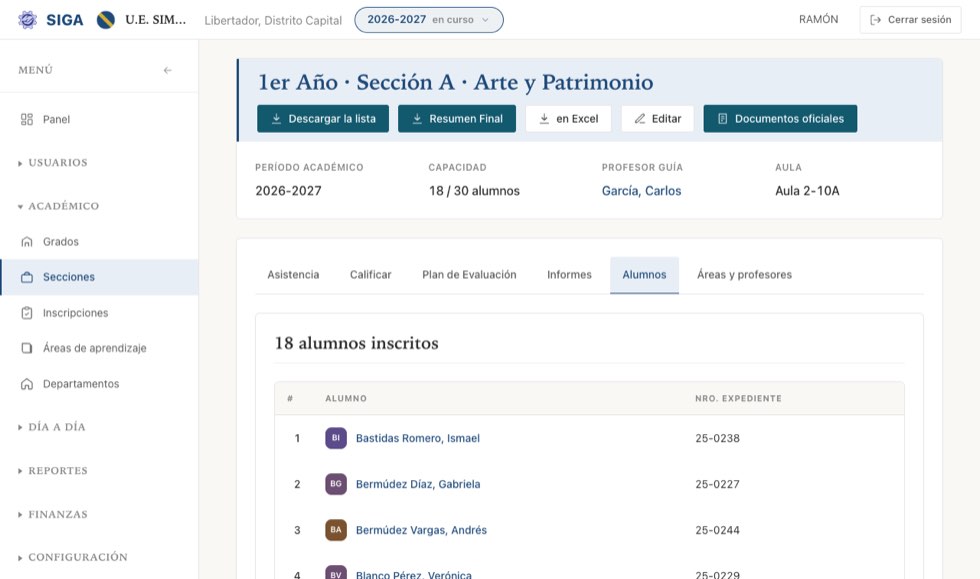Open the Plan de Evaluación tab

[x=469, y=274]
